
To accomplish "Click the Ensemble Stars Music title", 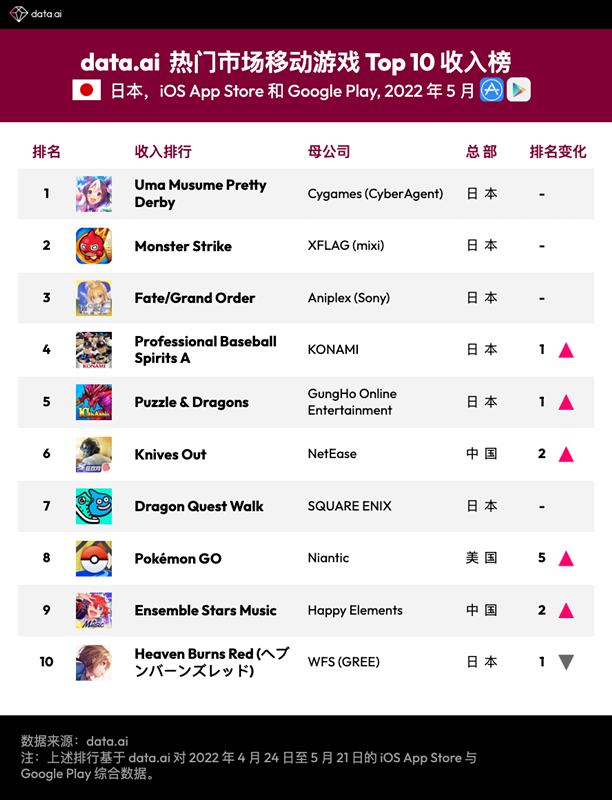I will [x=207, y=610].
